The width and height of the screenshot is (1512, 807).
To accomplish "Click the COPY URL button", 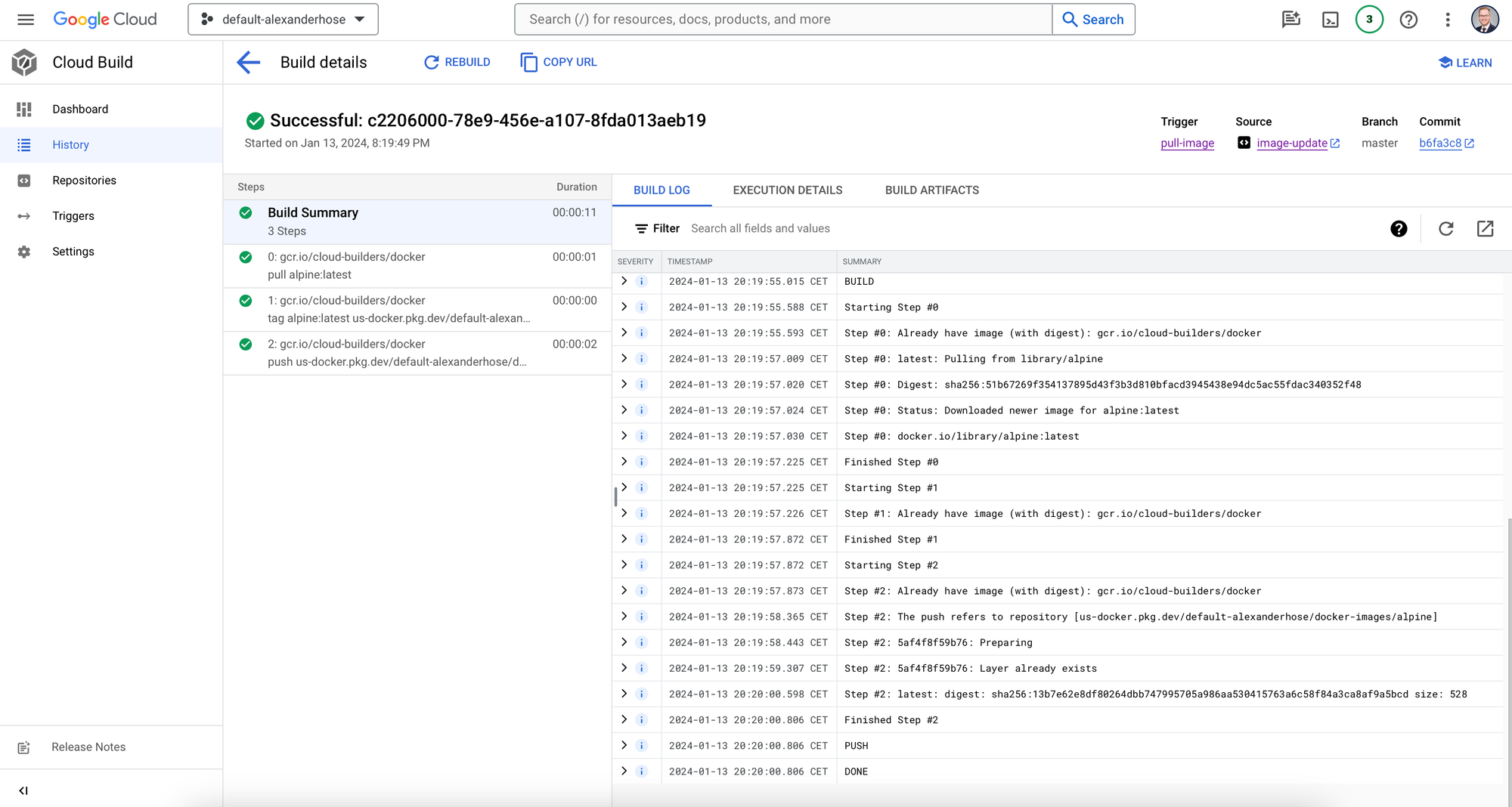I will (x=559, y=63).
